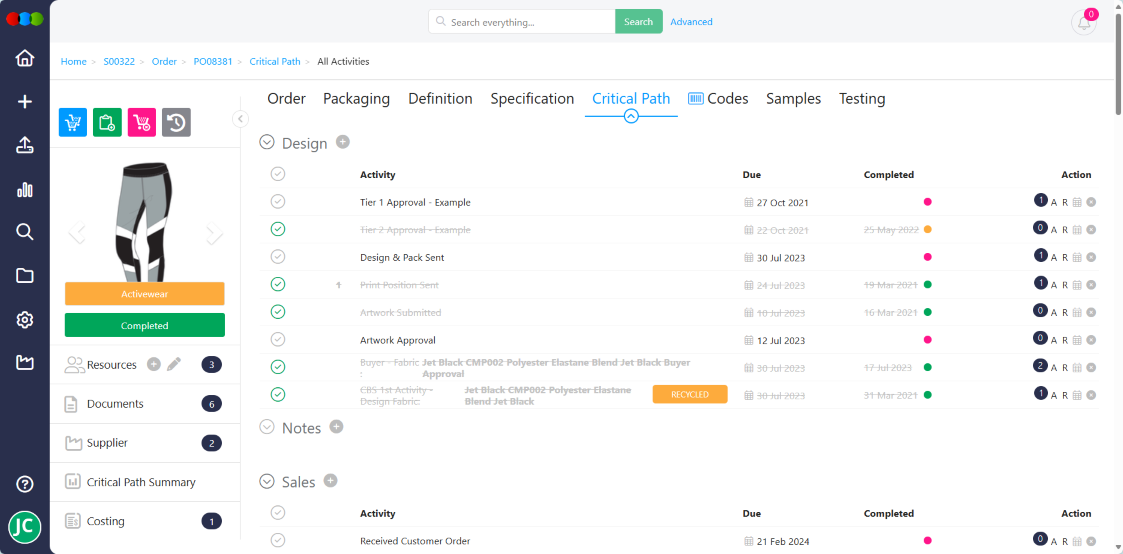The height and width of the screenshot is (554, 1123).
Task: Edit Resources with the pencil icon
Action: tap(174, 364)
